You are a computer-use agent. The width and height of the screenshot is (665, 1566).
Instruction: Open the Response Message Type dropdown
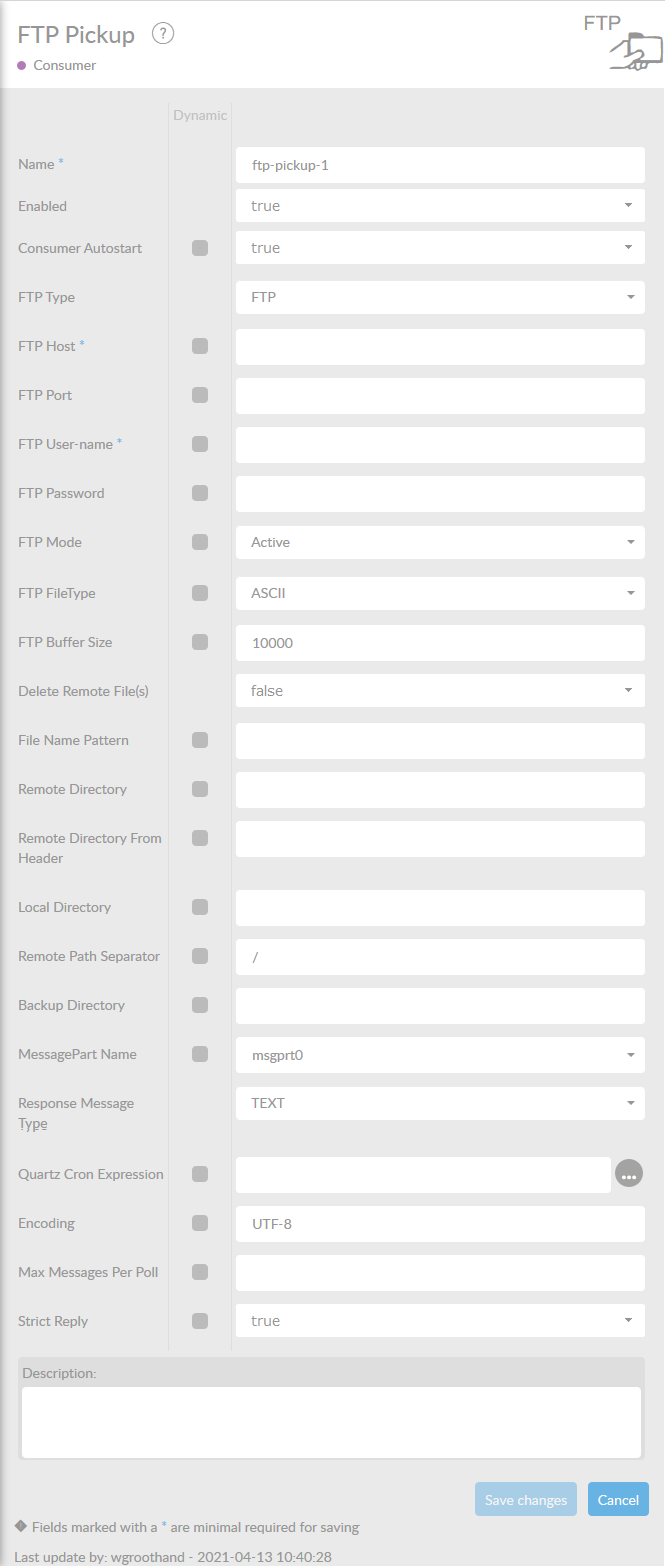point(440,1103)
